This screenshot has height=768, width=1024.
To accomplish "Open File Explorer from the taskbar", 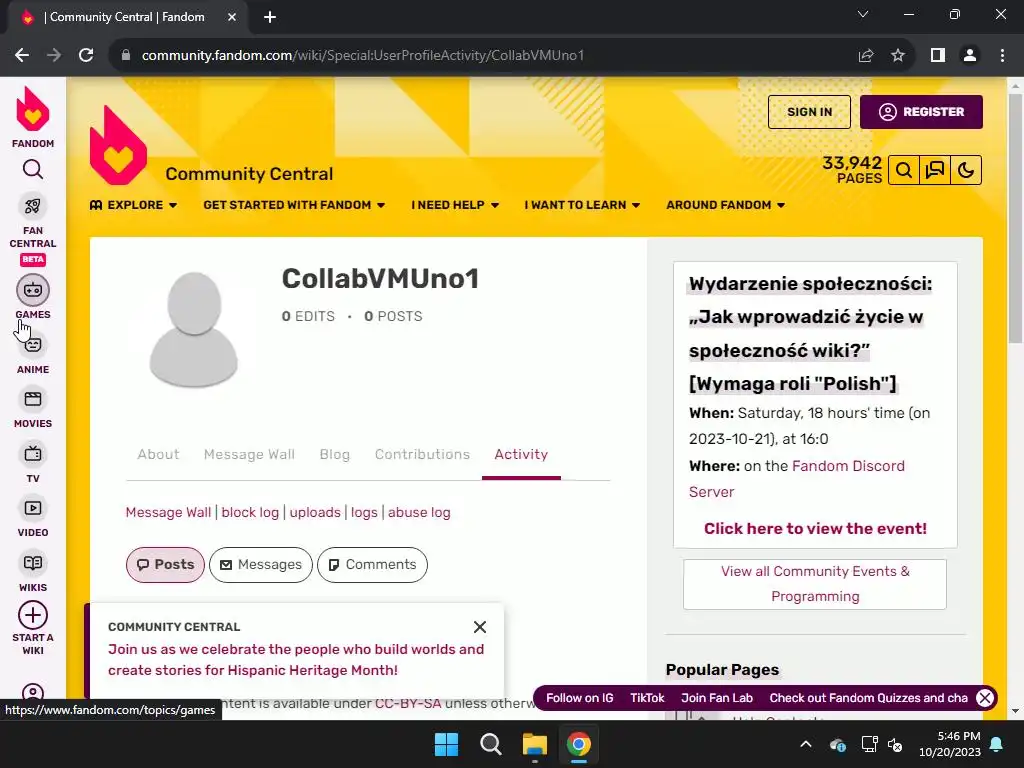I will [534, 744].
